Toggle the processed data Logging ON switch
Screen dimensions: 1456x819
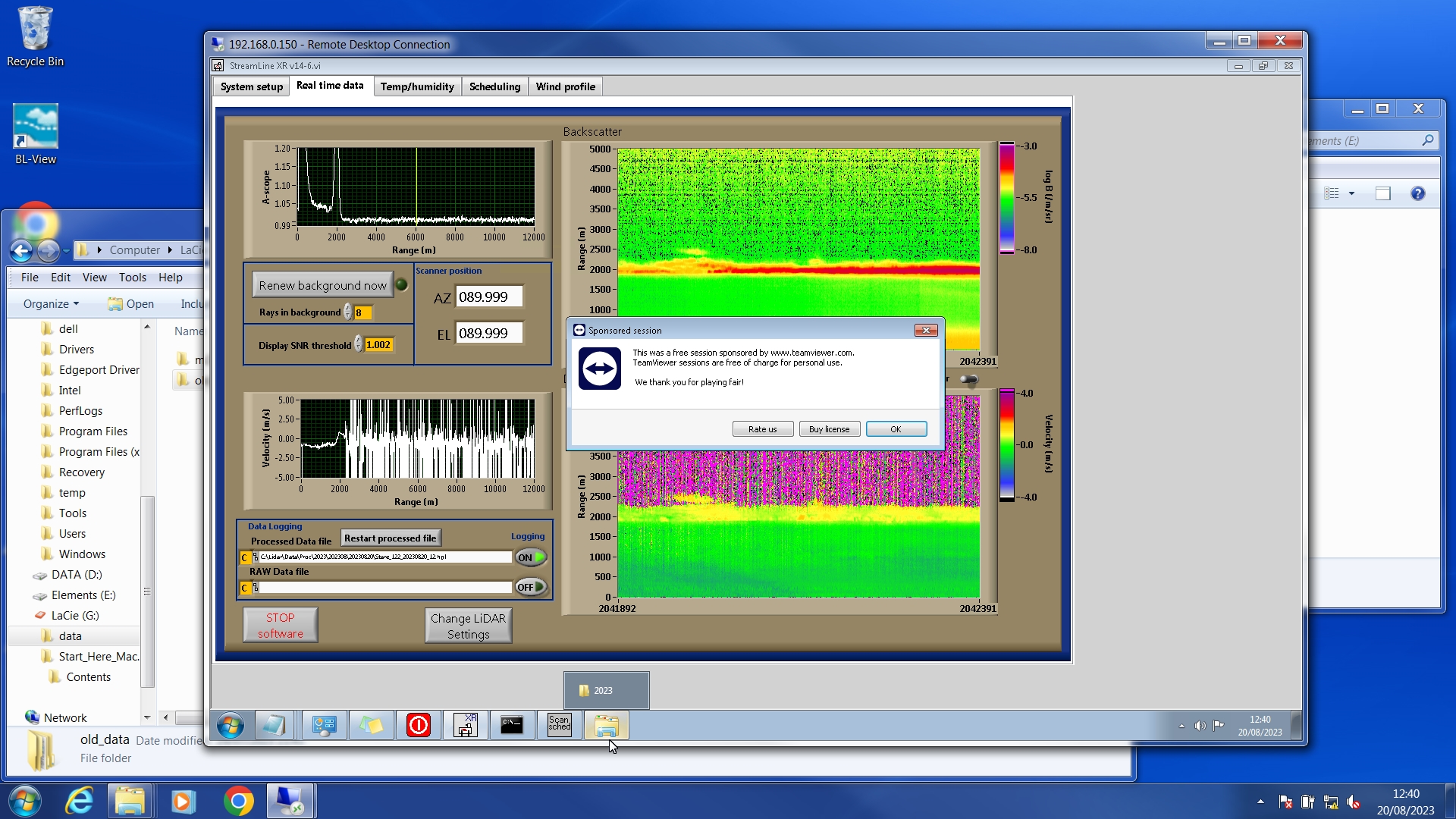point(531,557)
